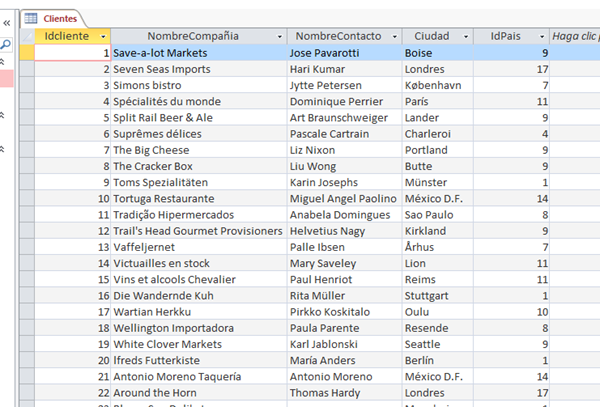The width and height of the screenshot is (600, 407).
Task: Click the 'Trail's Head Gourmet Provisioners' cell
Action: 199,231
